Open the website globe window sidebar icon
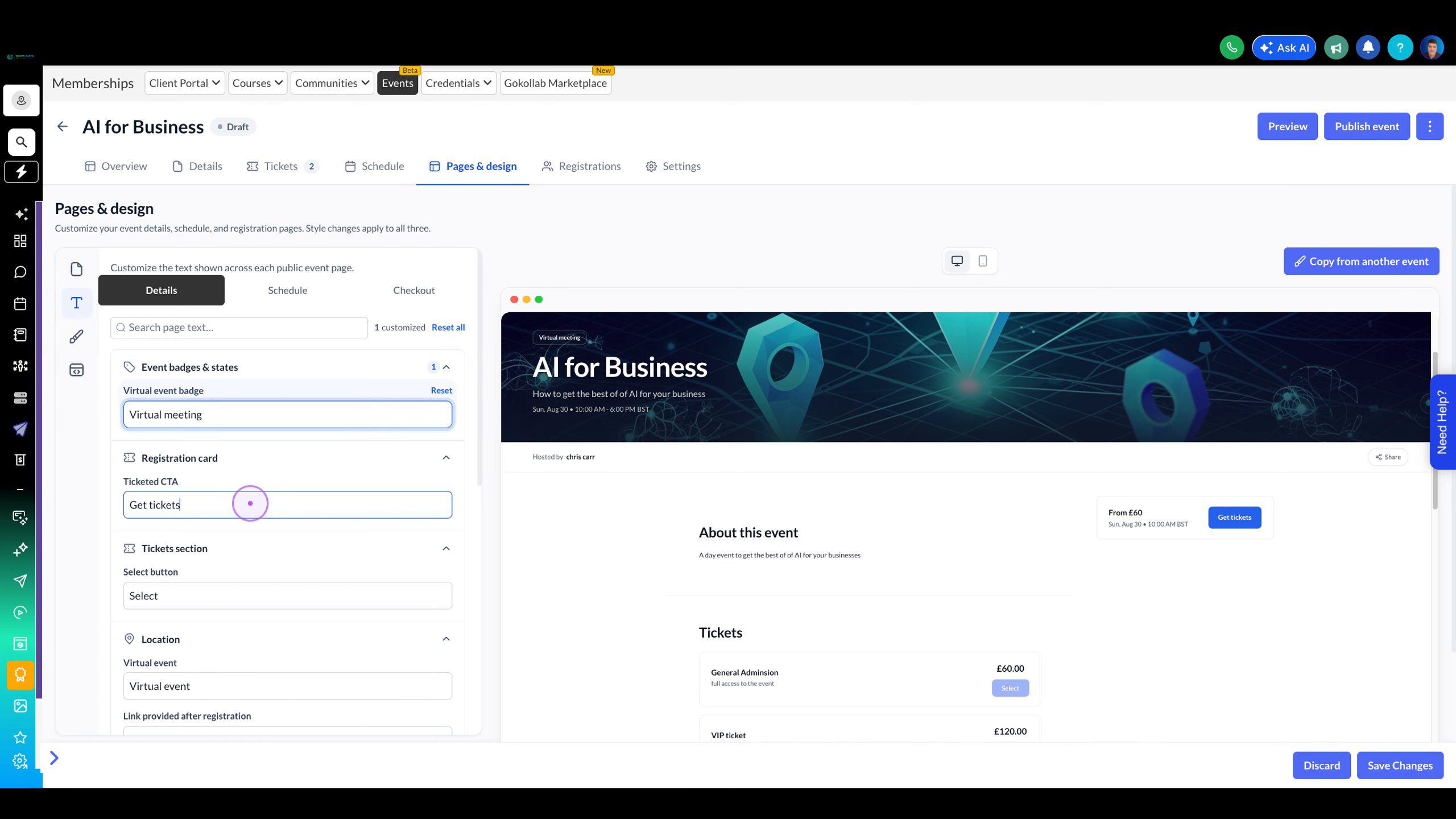The height and width of the screenshot is (819, 1456). 20,644
